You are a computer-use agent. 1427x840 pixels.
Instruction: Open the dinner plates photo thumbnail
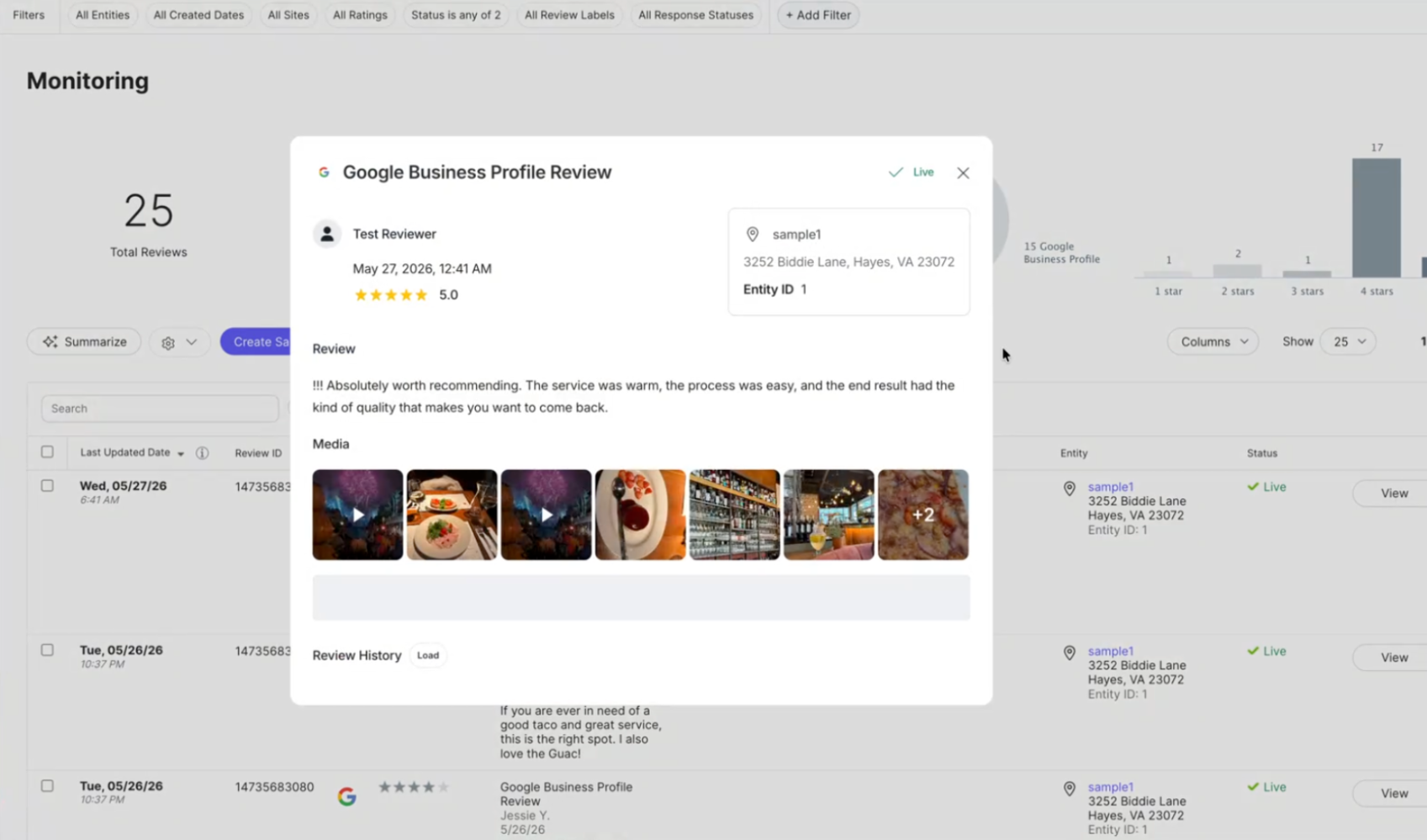pos(452,515)
